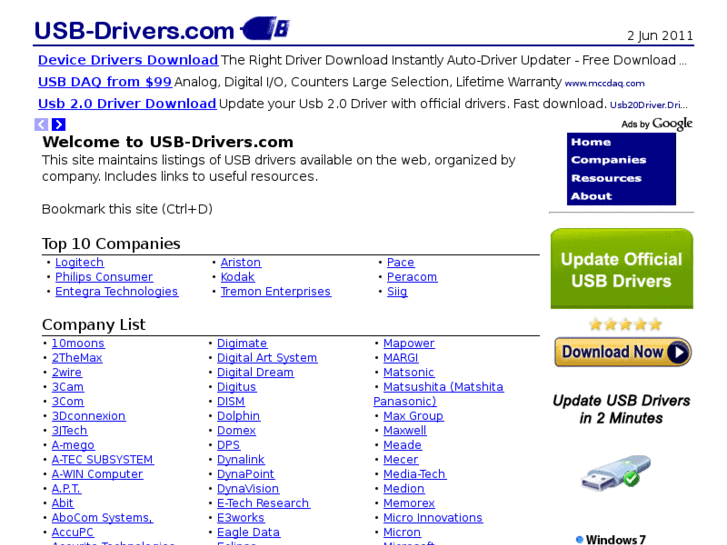Viewport: 727px width, 545px height.
Task: Open the Dynalink company link
Action: [x=241, y=460]
